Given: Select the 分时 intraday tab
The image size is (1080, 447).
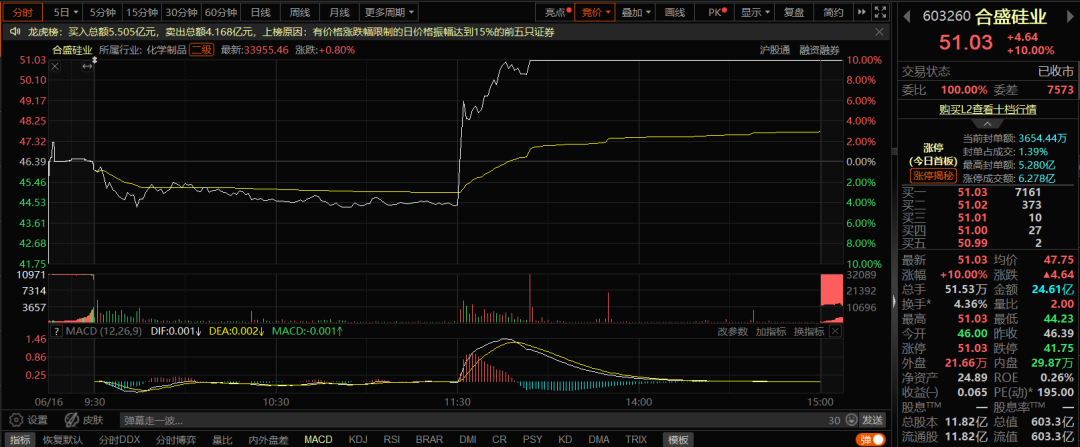Looking at the screenshot, I should 23,12.
